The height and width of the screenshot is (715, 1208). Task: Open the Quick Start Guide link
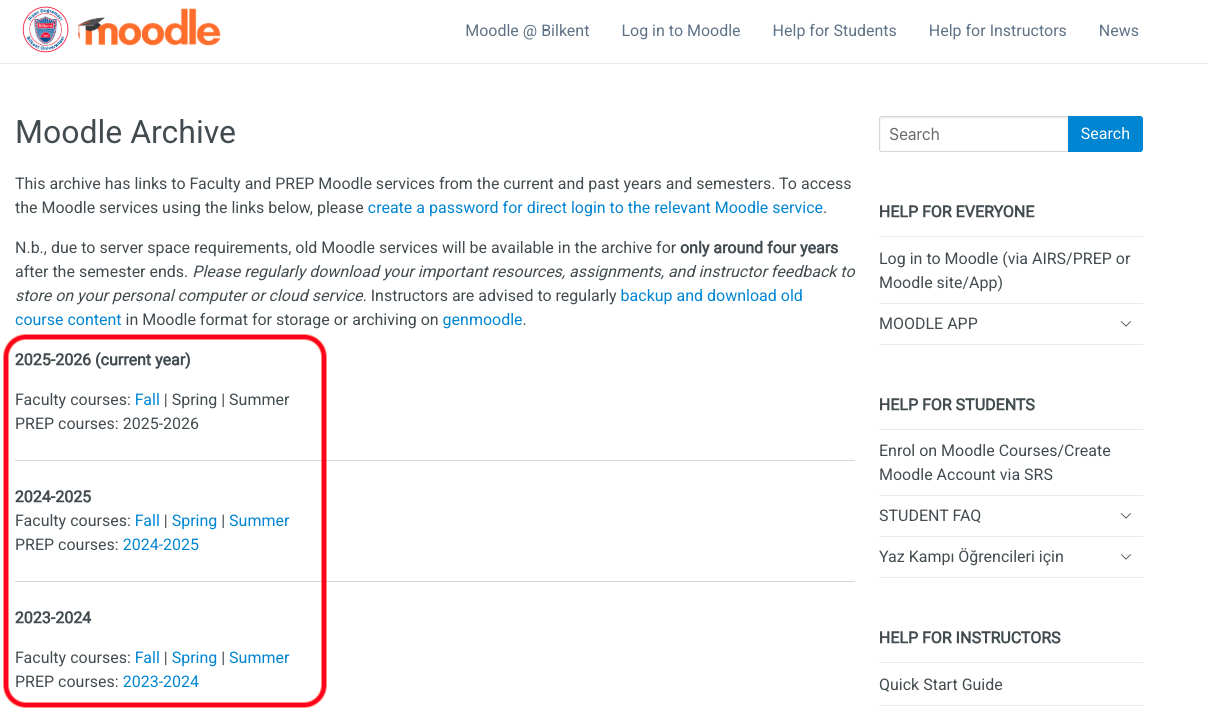(941, 685)
